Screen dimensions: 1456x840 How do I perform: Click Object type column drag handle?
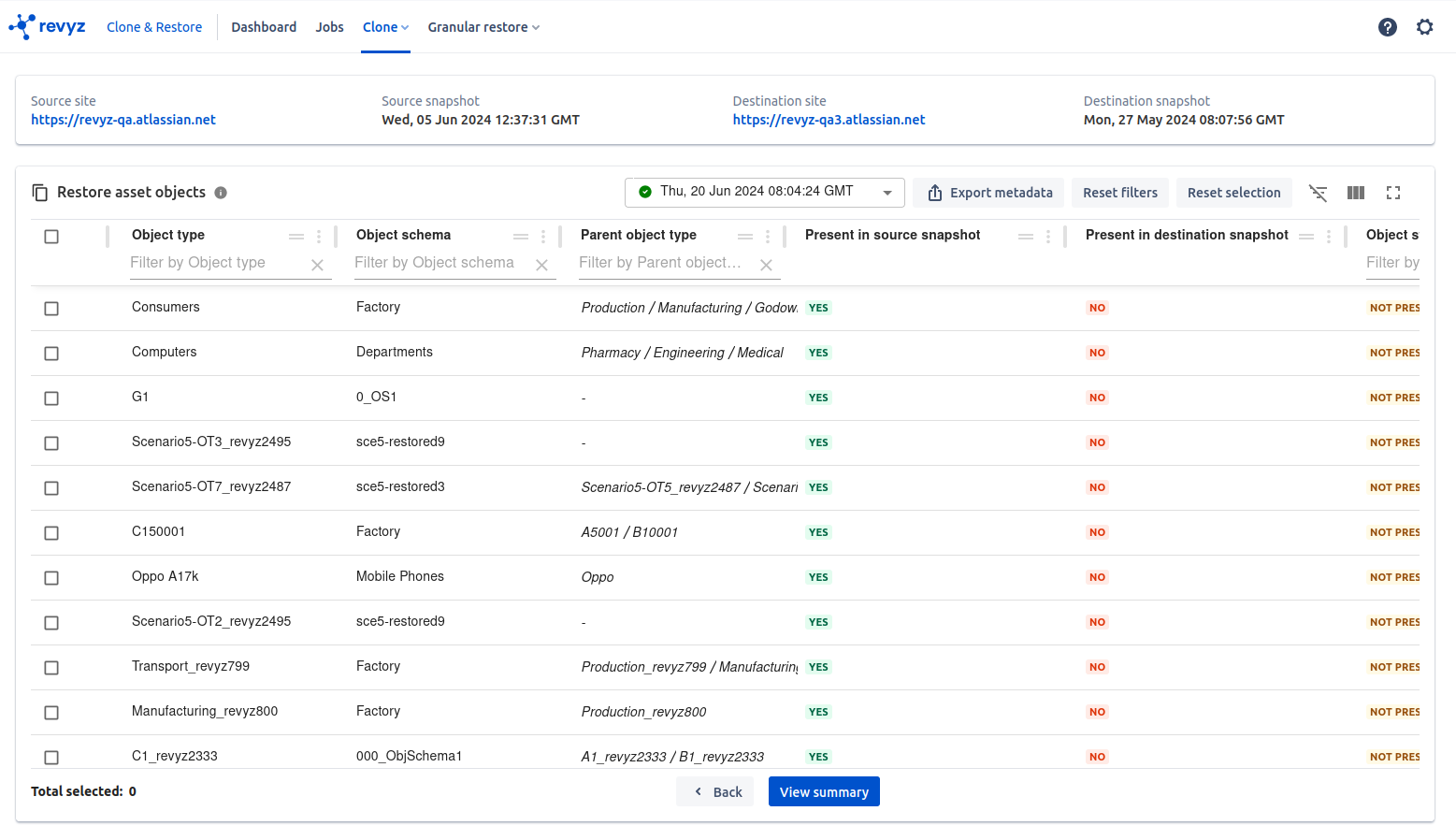296,237
